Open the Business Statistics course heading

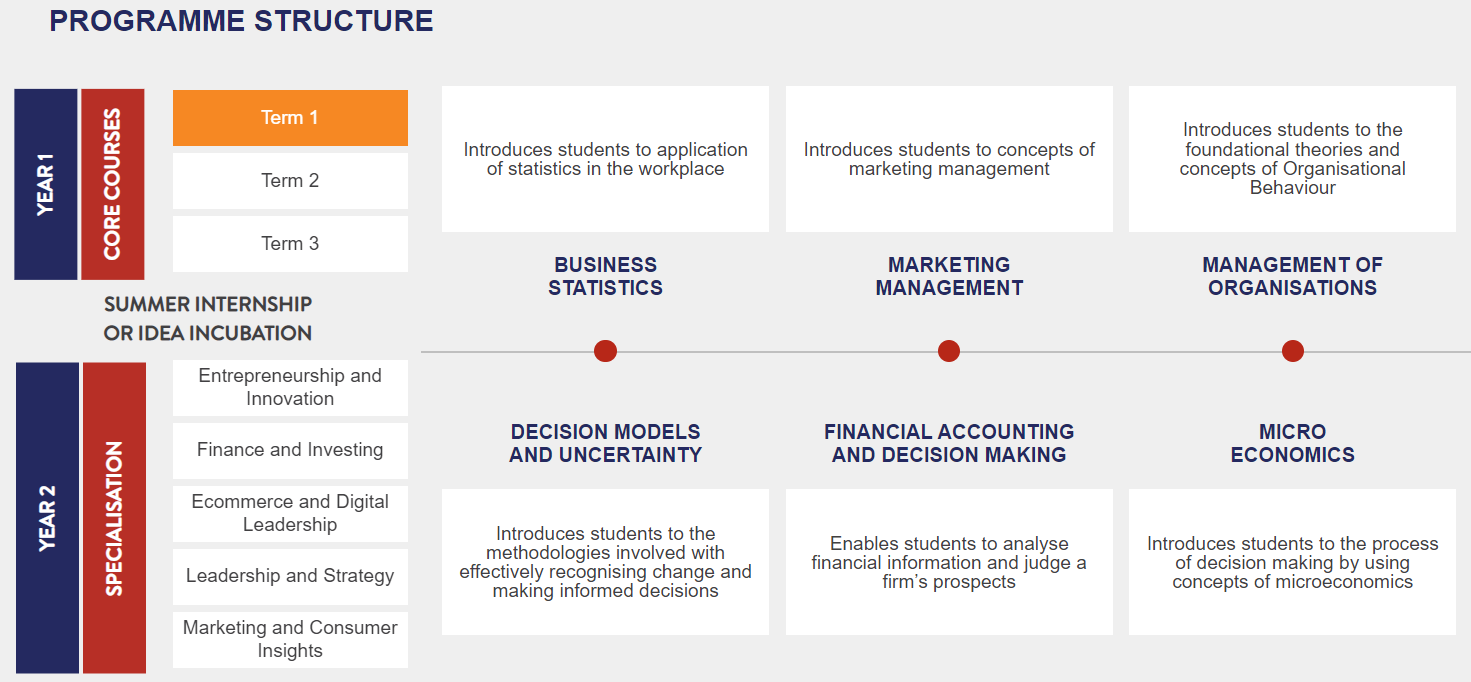click(605, 276)
